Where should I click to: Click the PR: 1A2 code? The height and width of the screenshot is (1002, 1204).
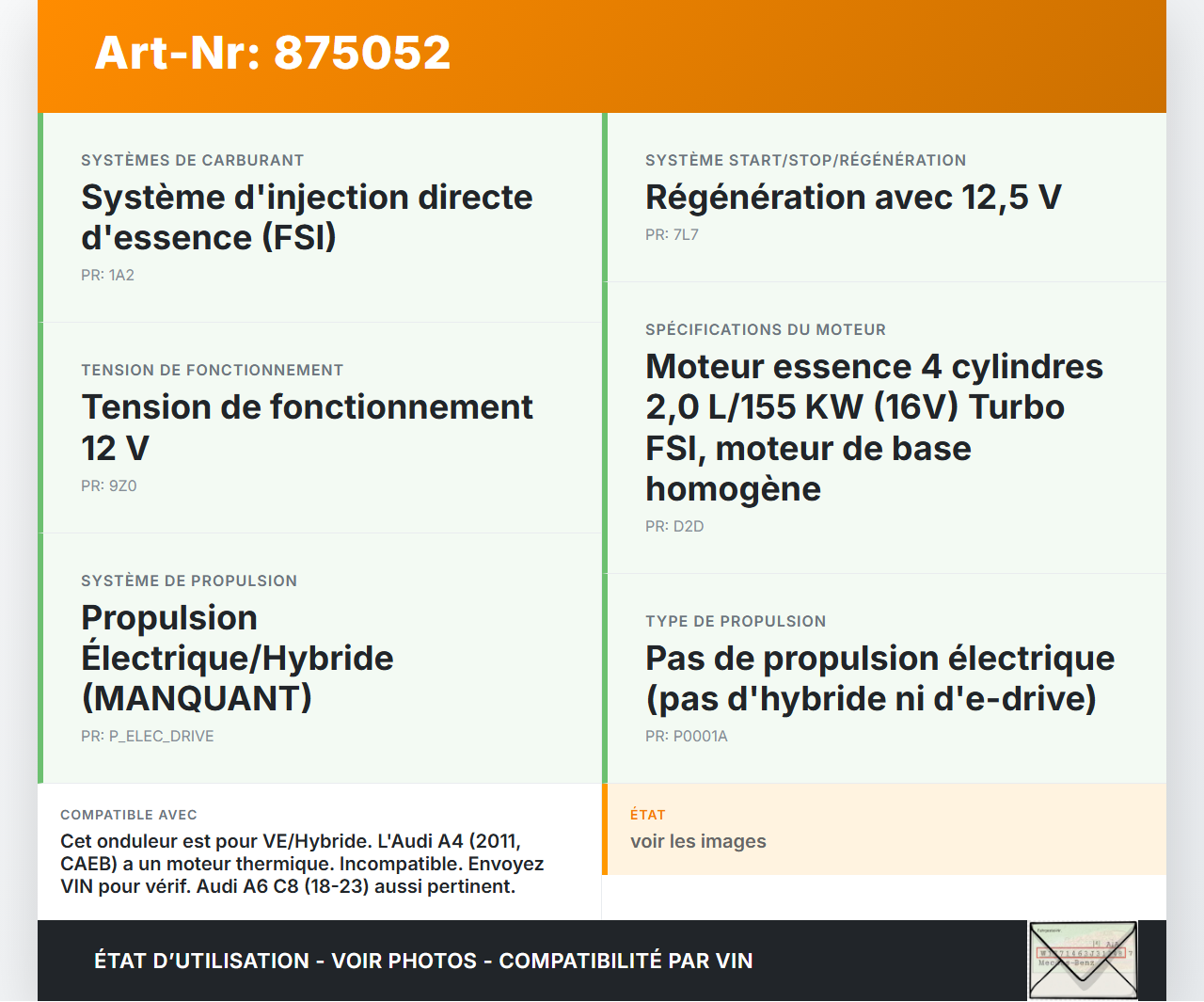[105, 276]
